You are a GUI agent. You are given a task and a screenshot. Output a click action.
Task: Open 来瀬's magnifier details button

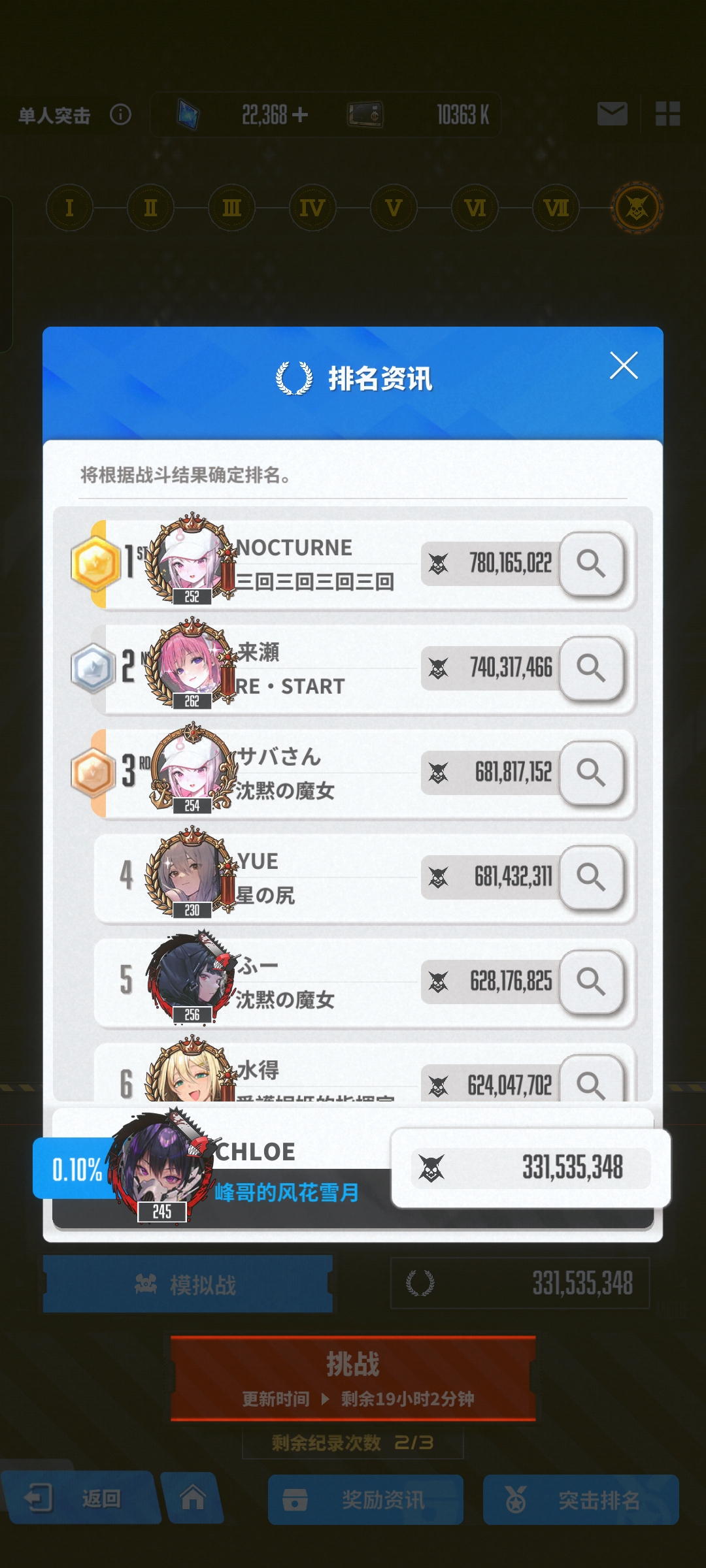click(x=592, y=668)
